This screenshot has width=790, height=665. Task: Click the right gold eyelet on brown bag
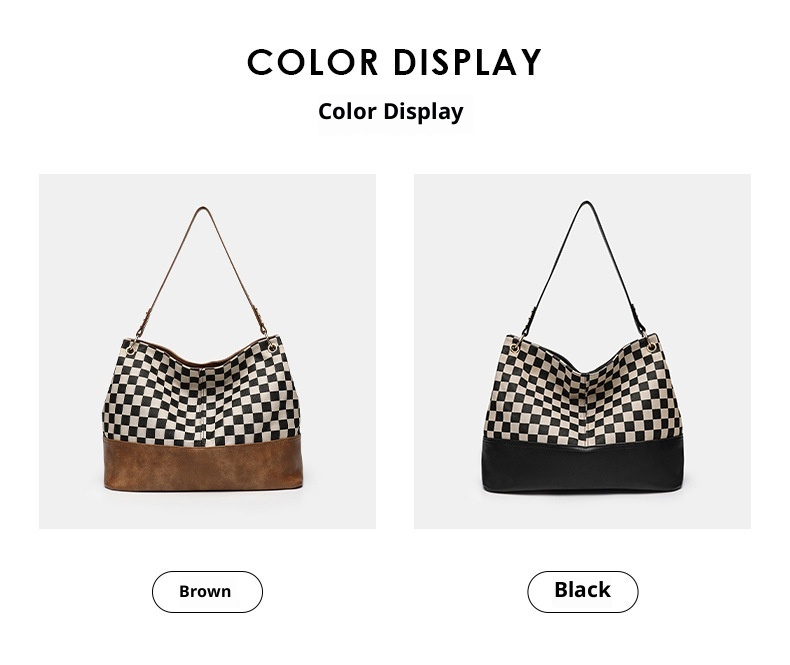pos(273,348)
